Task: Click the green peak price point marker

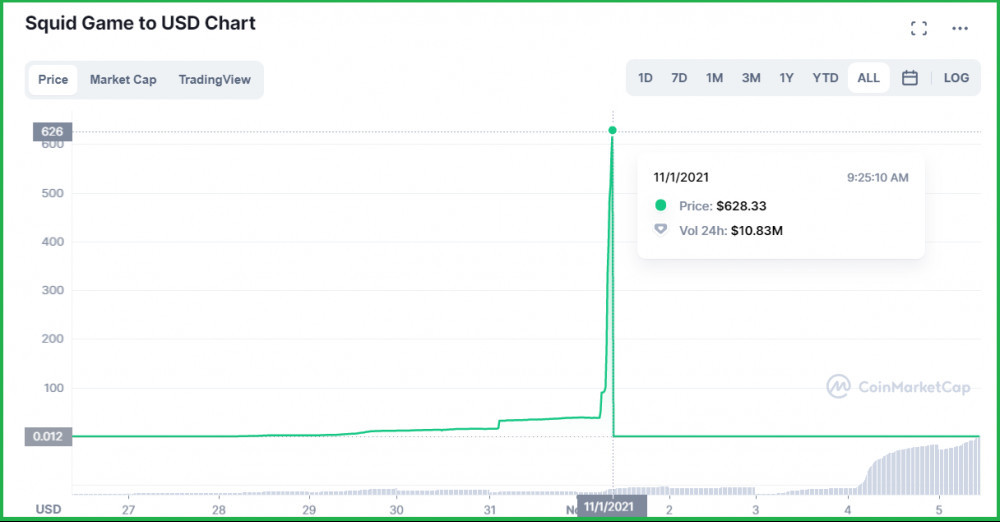Action: [x=612, y=130]
